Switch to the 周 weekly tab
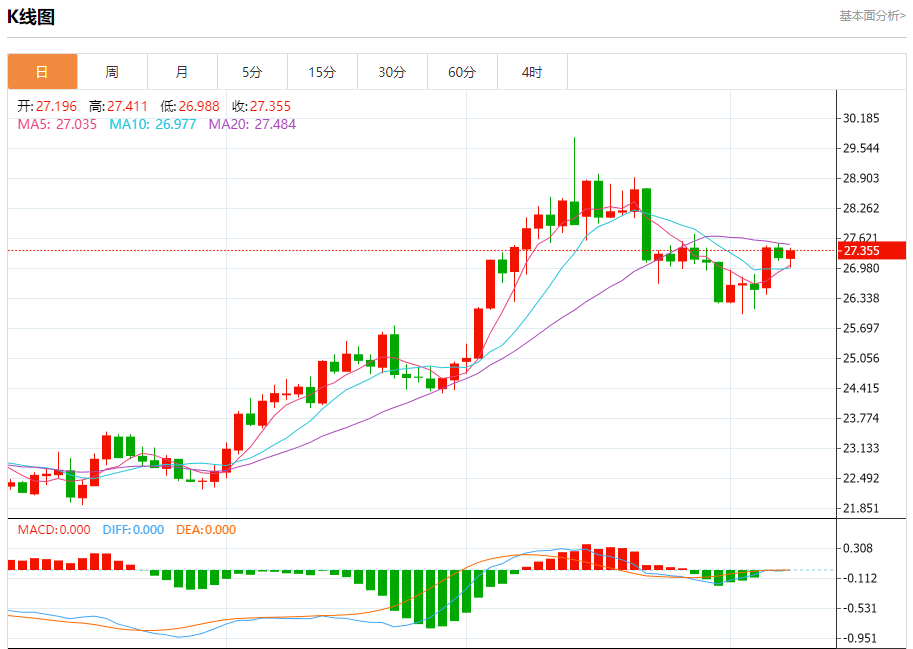Viewport: 913px width, 649px height. pos(112,72)
